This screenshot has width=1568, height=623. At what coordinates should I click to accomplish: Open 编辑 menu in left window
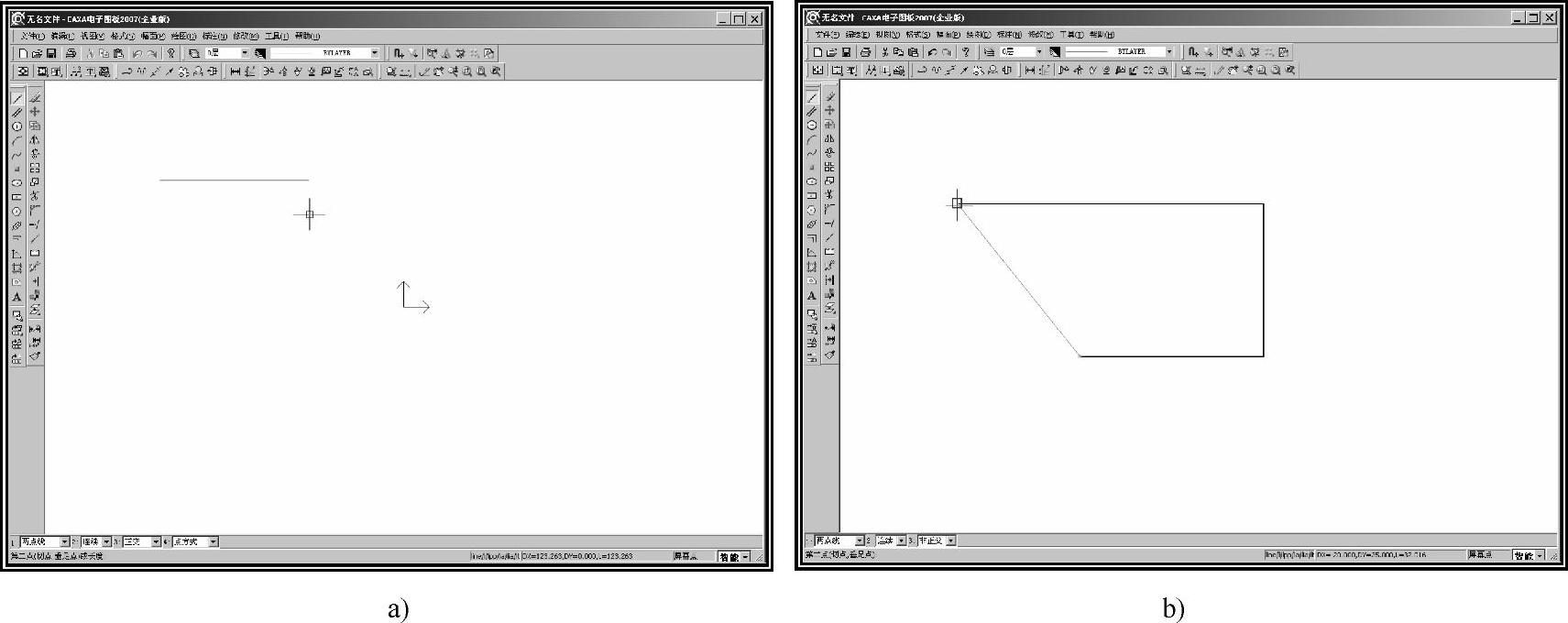coord(62,37)
